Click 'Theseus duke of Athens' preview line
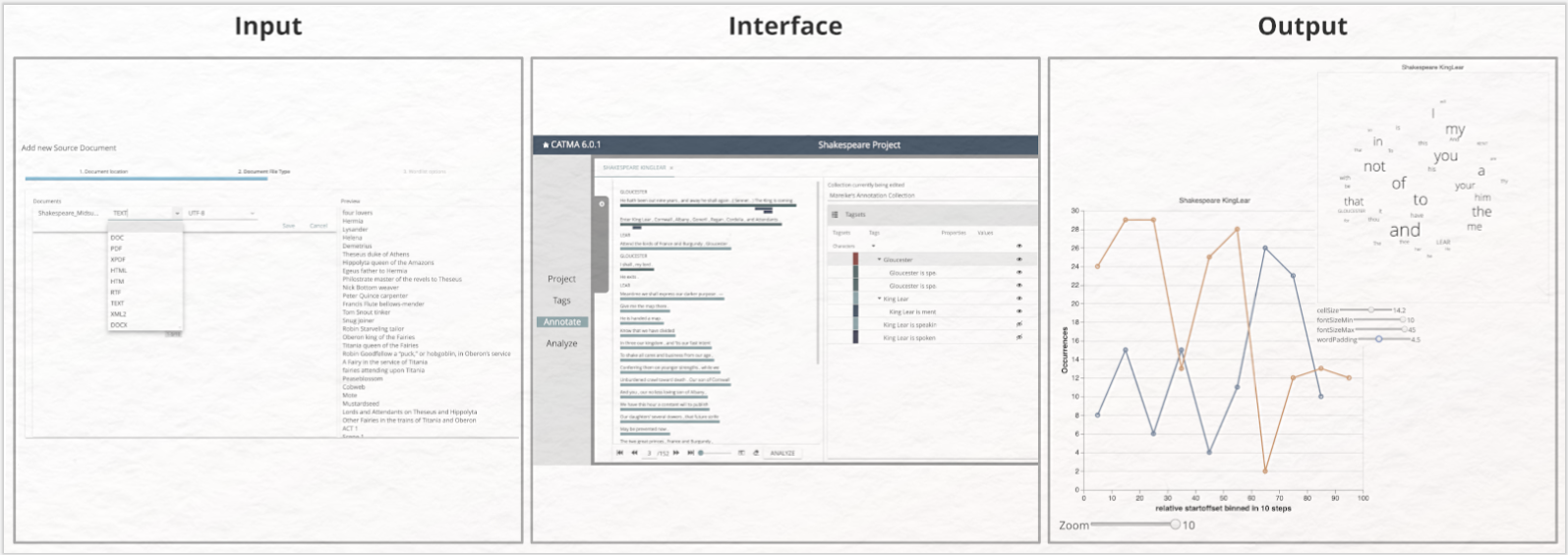 376,254
